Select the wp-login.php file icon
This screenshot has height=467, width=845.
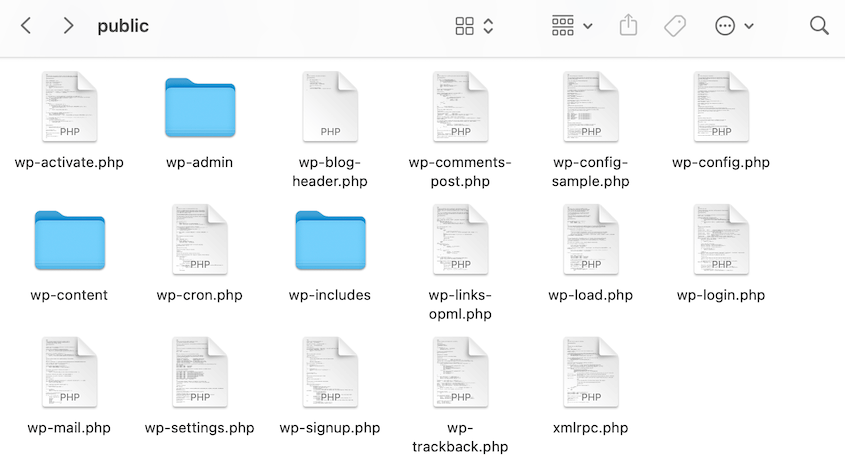click(722, 239)
